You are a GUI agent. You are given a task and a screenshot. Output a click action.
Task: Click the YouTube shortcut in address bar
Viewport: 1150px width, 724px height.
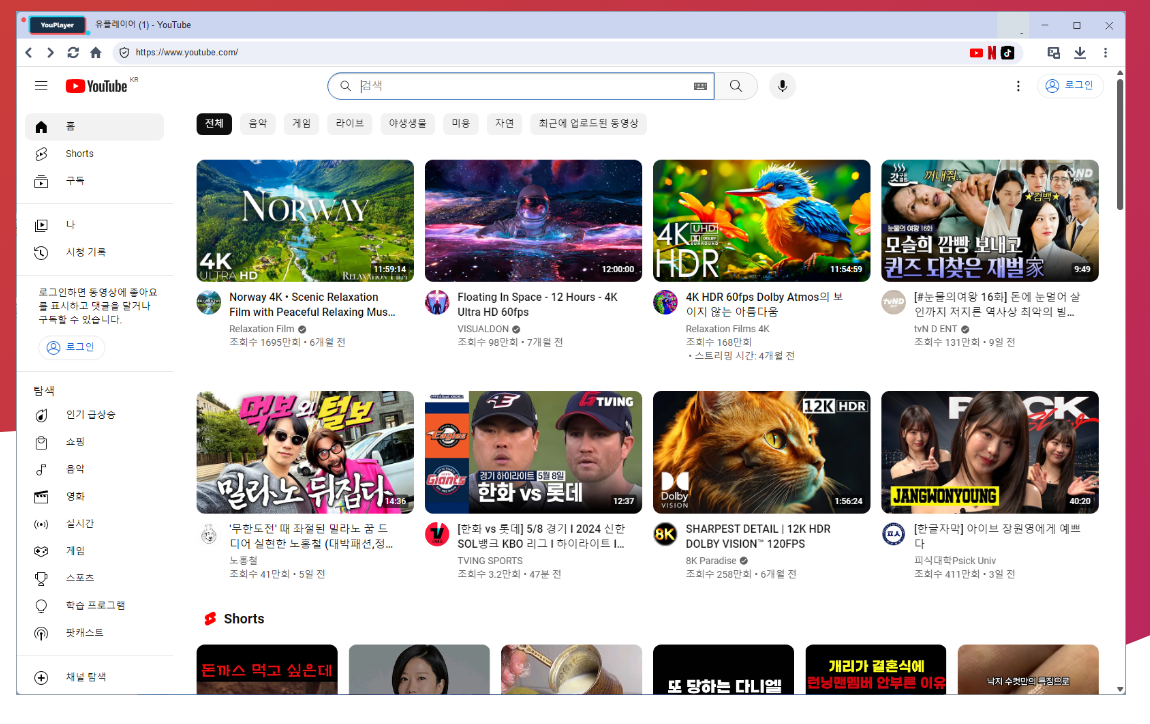(976, 53)
